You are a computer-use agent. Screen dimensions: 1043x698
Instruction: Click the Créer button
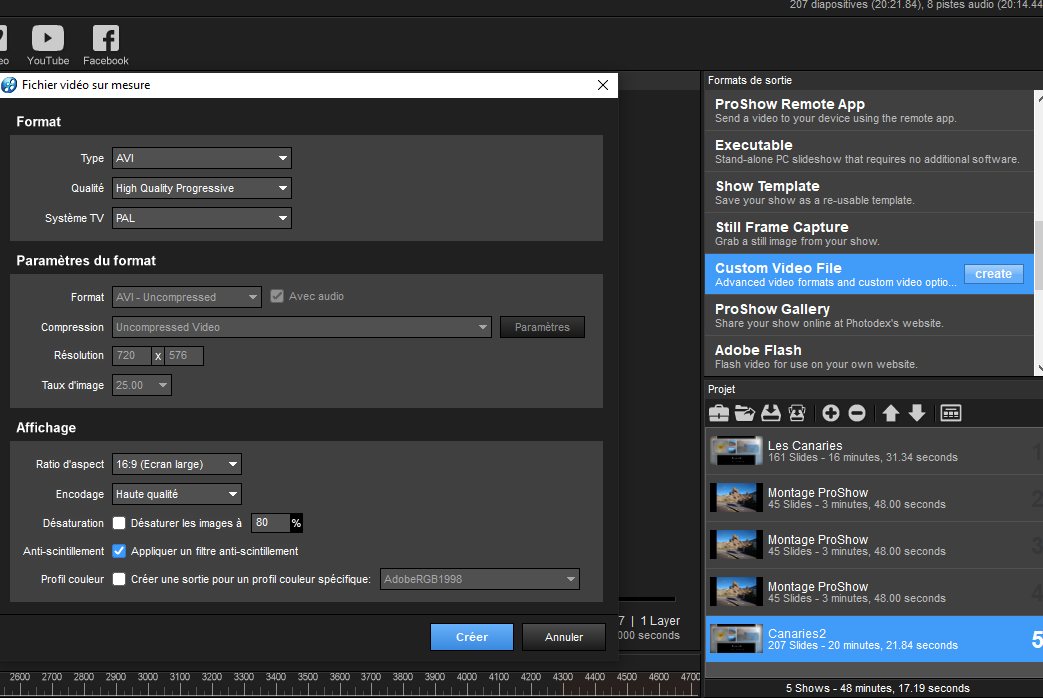[472, 637]
